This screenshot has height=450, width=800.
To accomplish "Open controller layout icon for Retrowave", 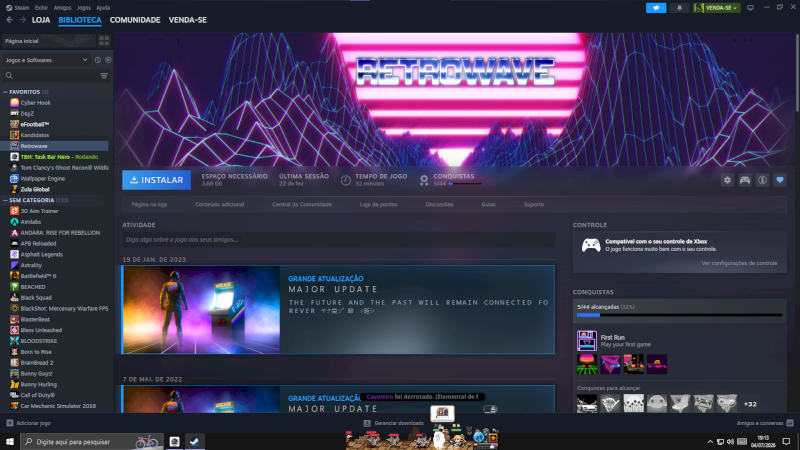I will click(x=745, y=180).
